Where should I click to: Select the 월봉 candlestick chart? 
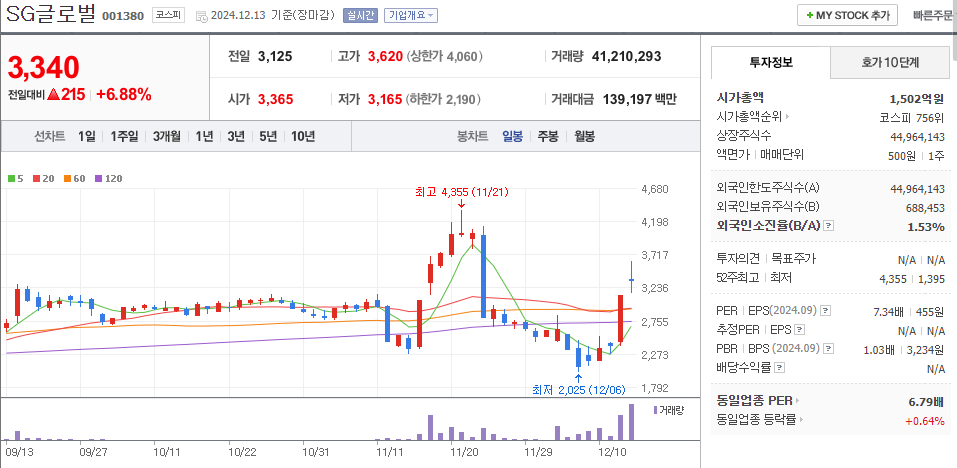click(584, 136)
